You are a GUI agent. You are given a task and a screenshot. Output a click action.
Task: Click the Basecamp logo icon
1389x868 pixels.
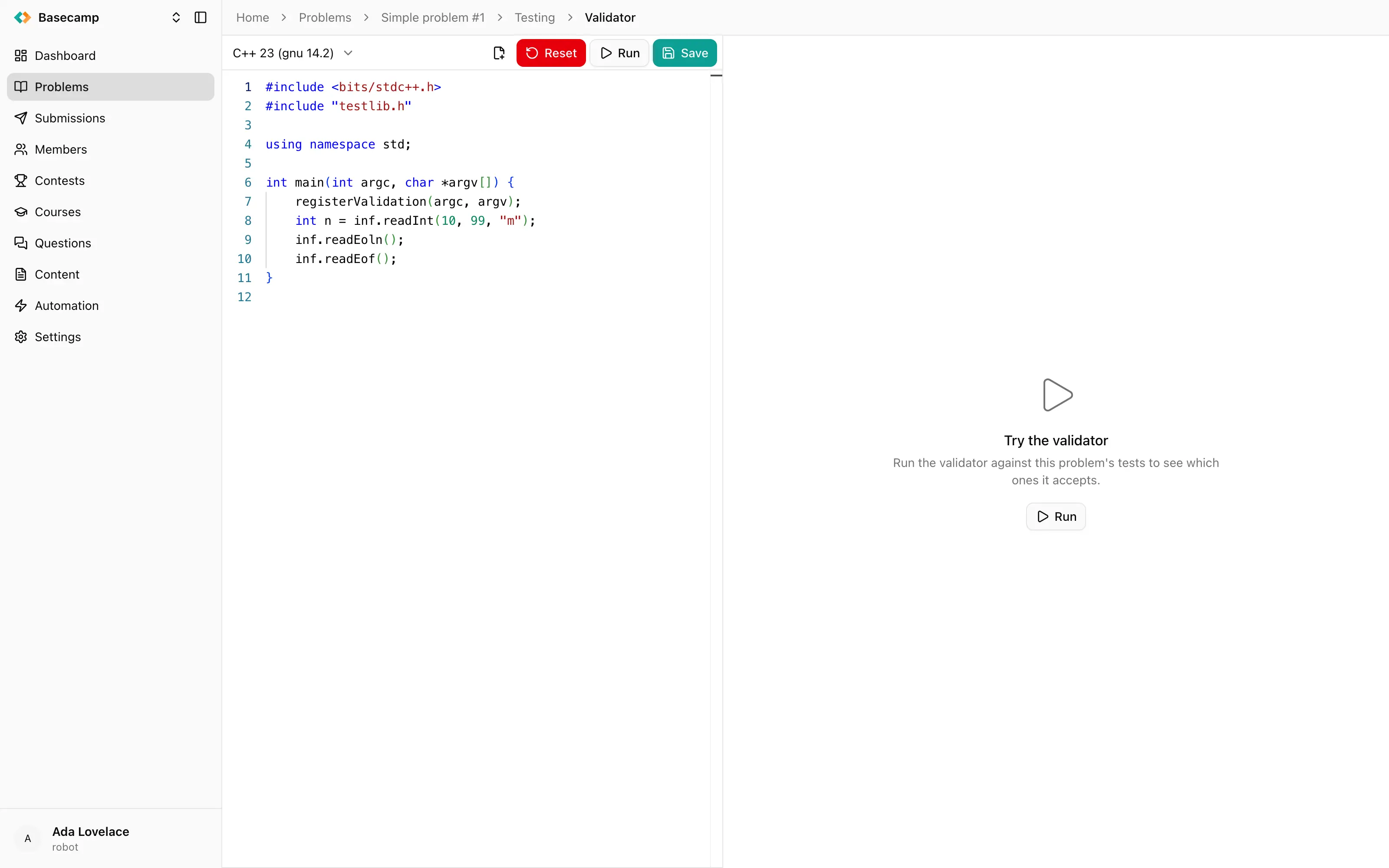click(x=23, y=17)
